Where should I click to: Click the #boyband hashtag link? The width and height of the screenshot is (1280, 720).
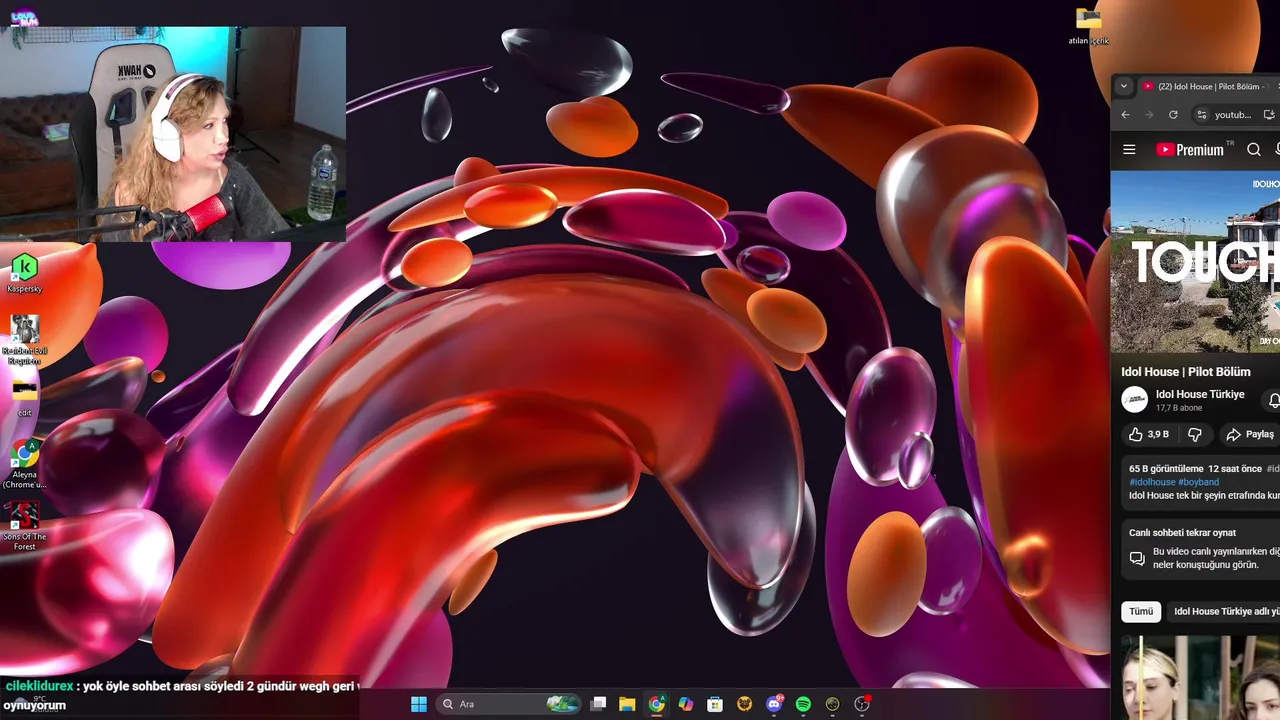tap(1198, 482)
